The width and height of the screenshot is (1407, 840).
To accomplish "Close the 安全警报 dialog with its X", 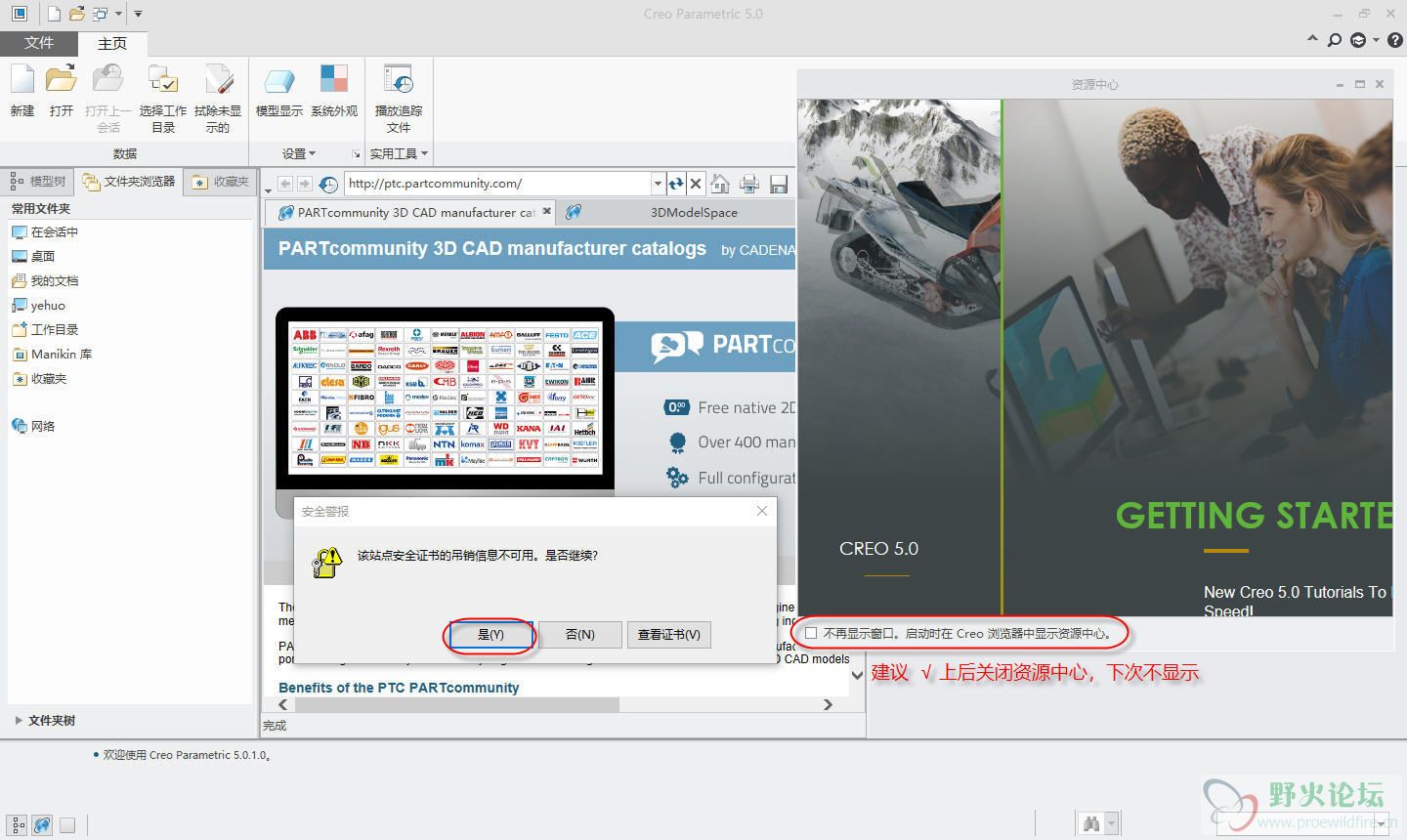I will click(762, 511).
